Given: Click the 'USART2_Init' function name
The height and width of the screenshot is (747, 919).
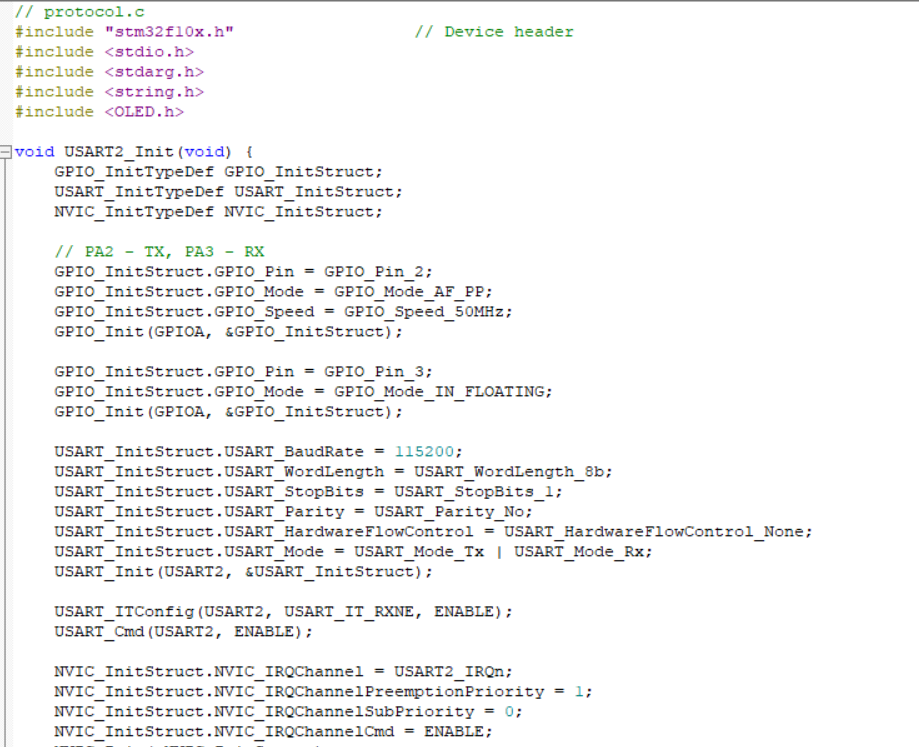Looking at the screenshot, I should (119, 152).
